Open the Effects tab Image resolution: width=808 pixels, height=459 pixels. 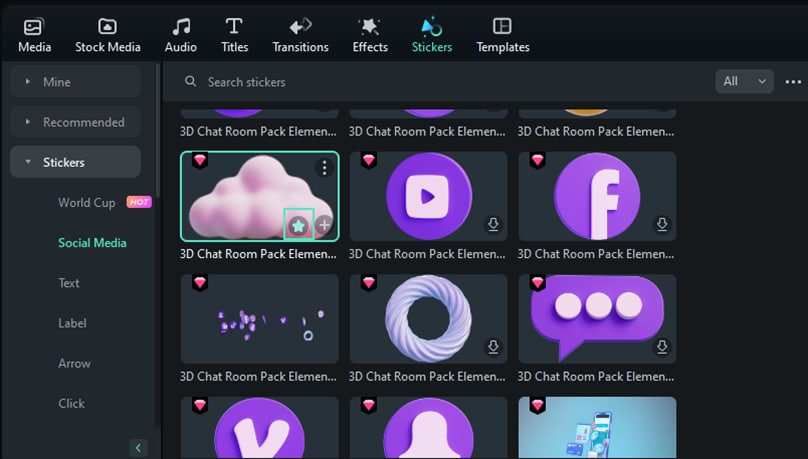pos(370,36)
